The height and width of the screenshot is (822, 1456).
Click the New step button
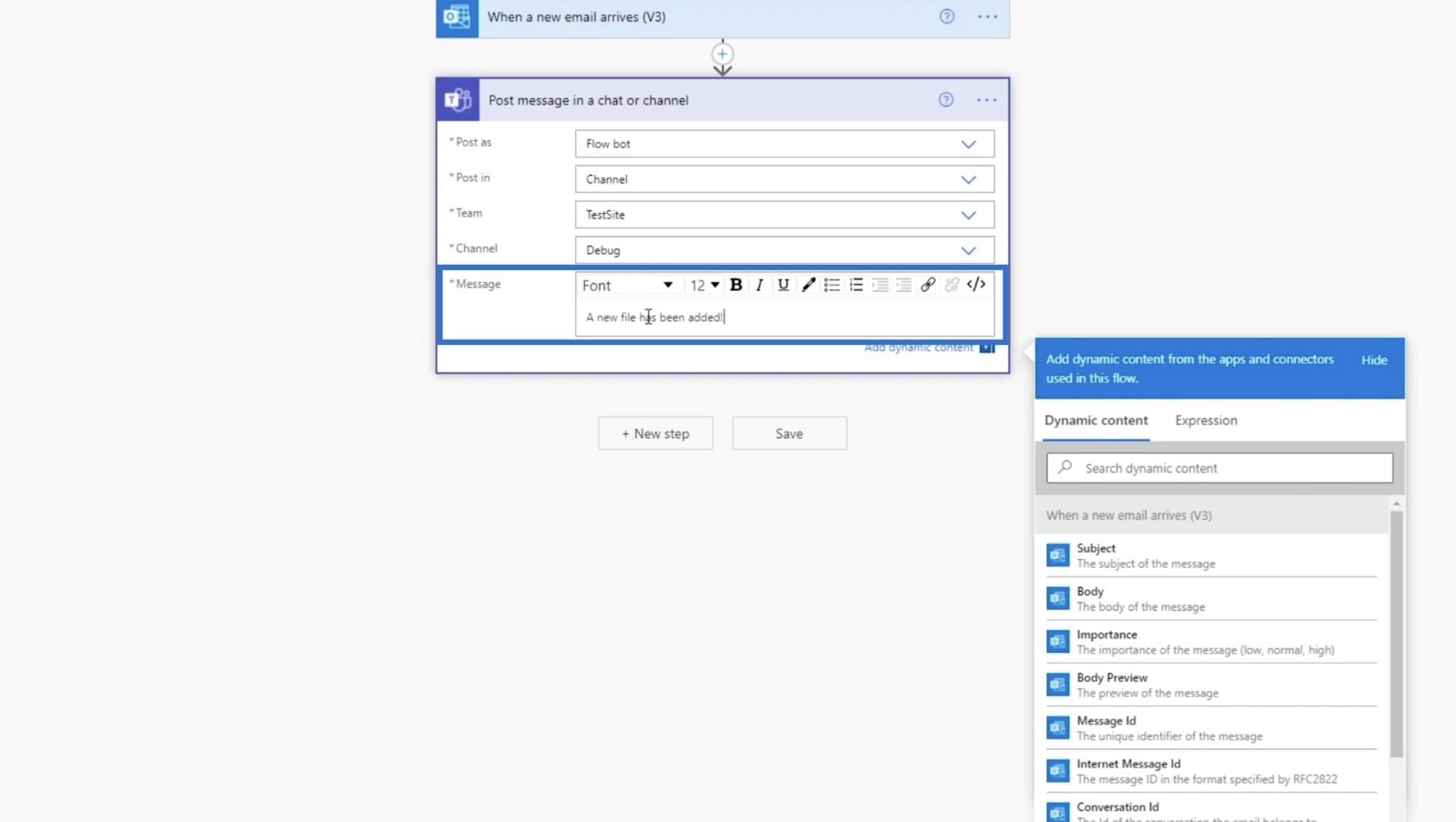point(655,433)
